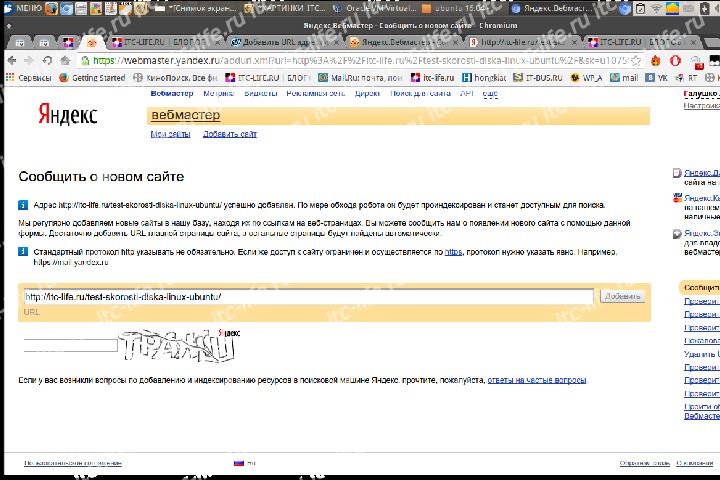Open the Обратная связь footer link

[645, 463]
